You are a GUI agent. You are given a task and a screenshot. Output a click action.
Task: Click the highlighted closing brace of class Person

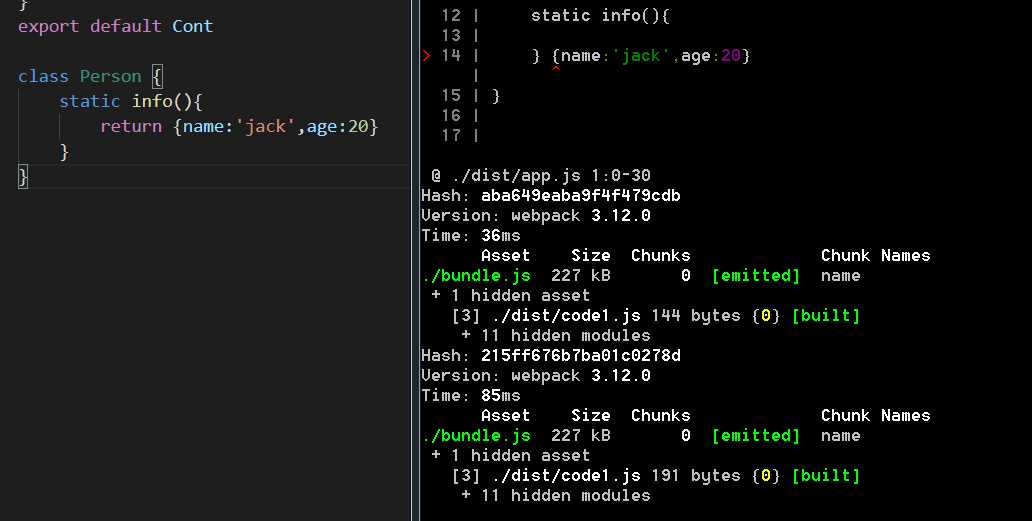[23, 176]
